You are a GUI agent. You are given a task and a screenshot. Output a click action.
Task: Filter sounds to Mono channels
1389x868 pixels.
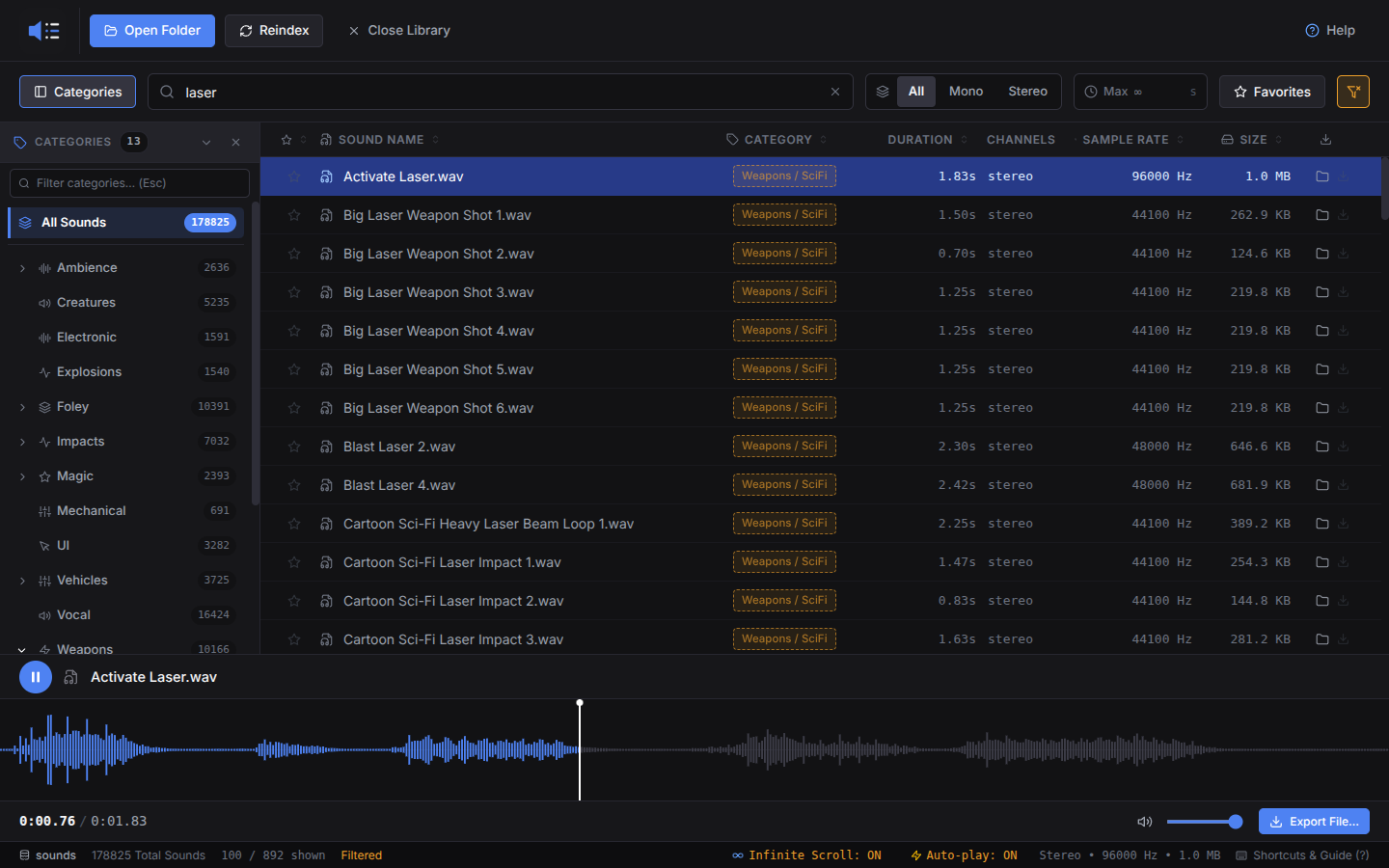(x=966, y=92)
